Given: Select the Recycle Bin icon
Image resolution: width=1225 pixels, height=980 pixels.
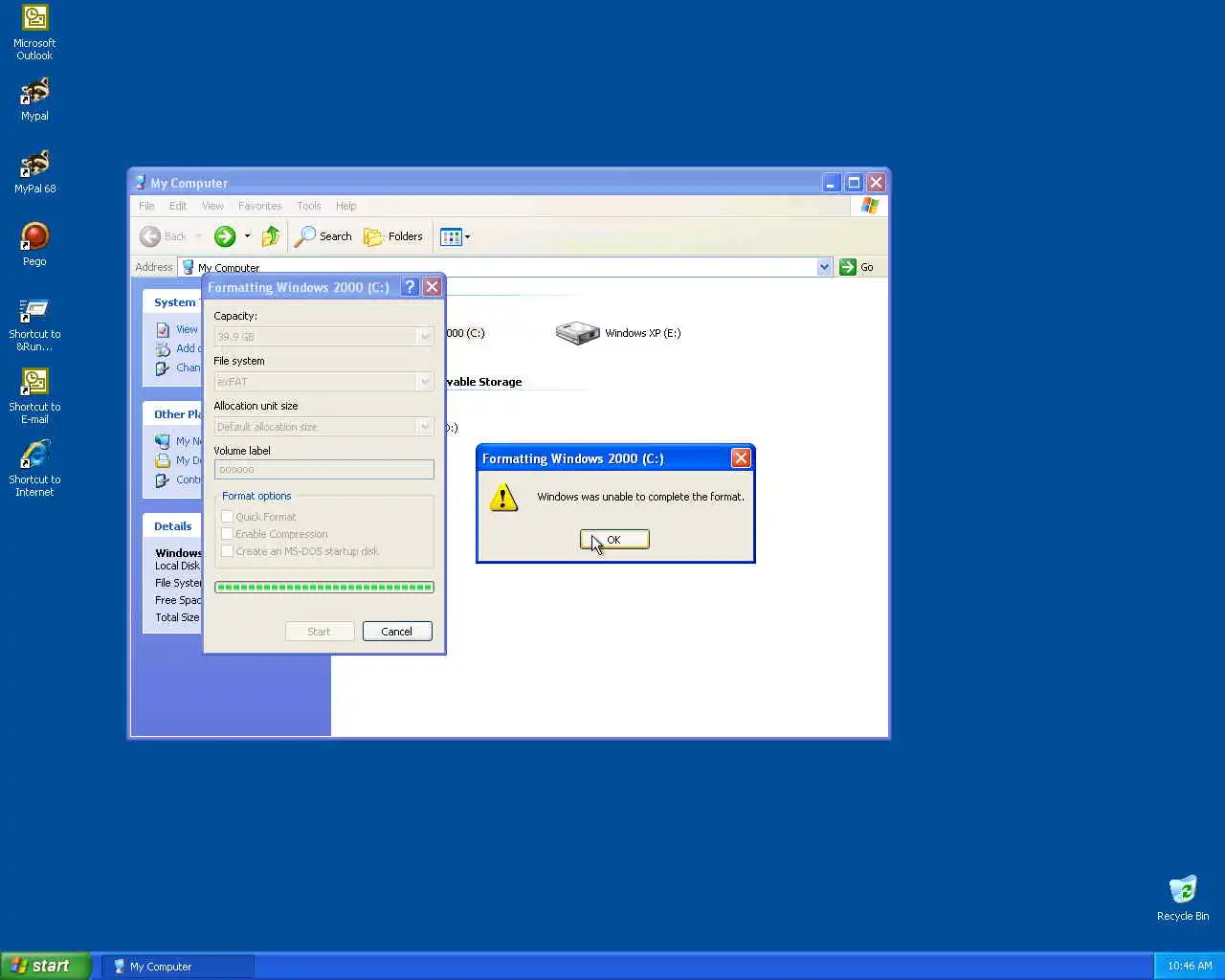Looking at the screenshot, I should [x=1183, y=898].
